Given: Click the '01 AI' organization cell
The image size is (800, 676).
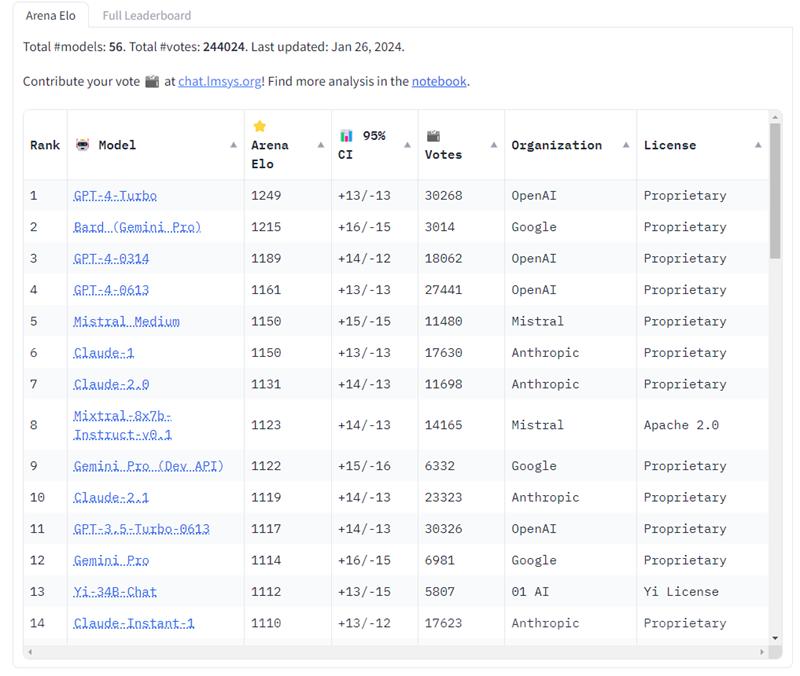Looking at the screenshot, I should [530, 592].
